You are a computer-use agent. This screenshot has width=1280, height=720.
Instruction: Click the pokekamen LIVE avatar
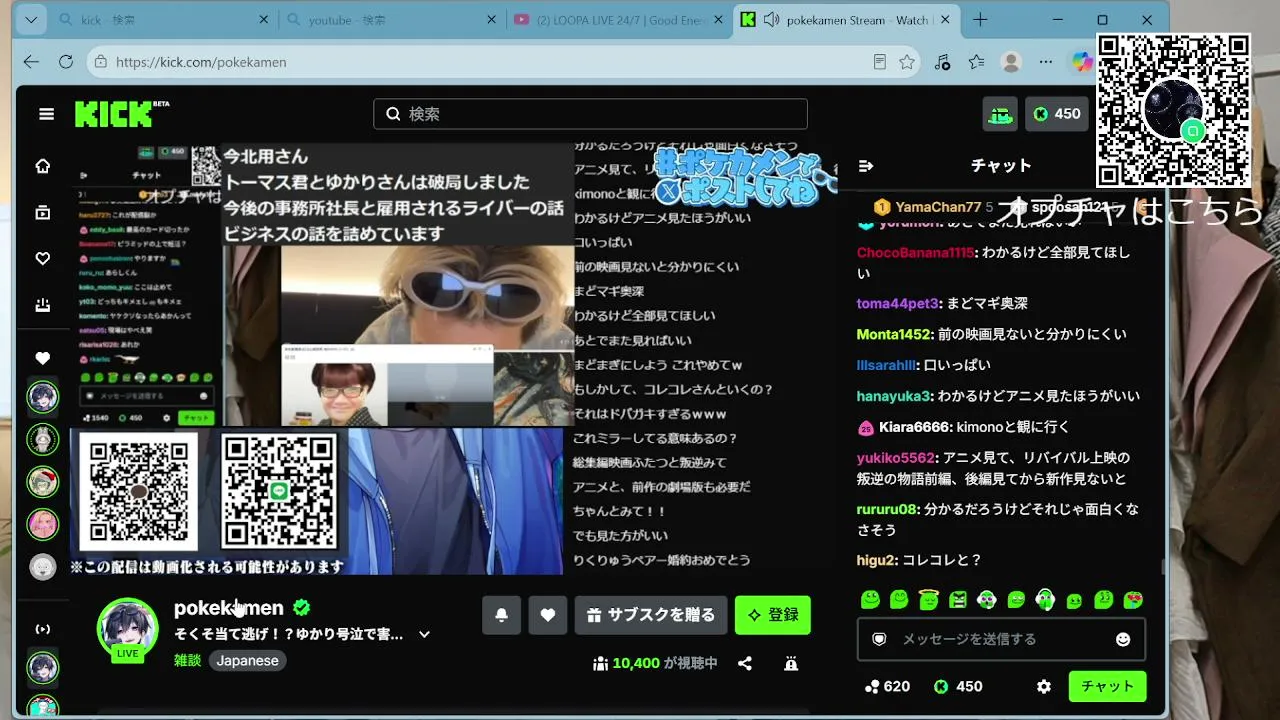(127, 629)
